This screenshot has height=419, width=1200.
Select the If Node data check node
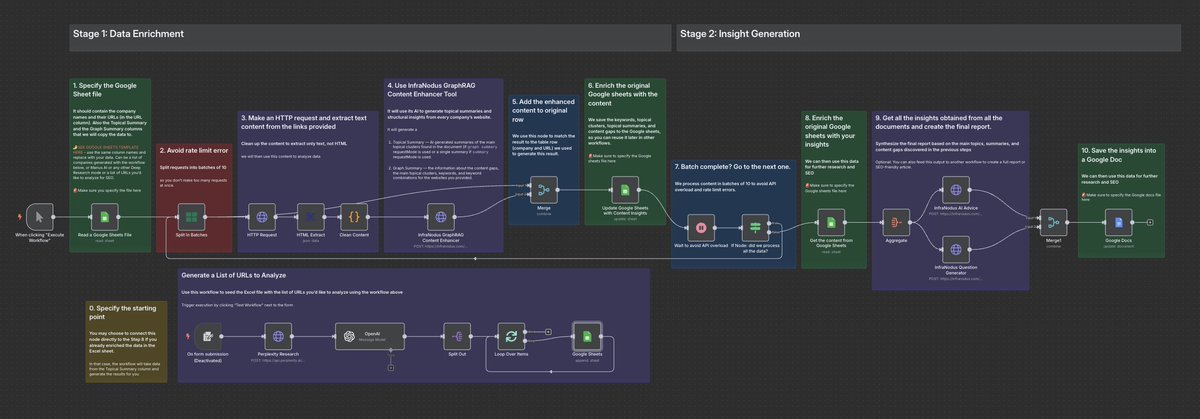(755, 228)
